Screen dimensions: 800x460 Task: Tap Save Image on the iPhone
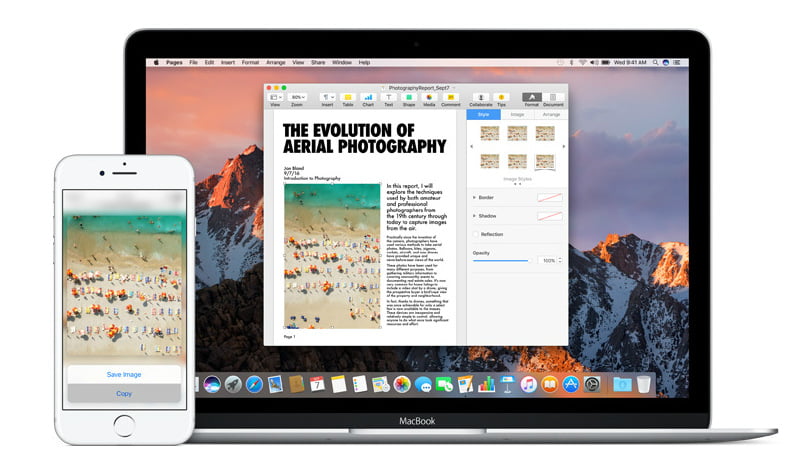[124, 374]
